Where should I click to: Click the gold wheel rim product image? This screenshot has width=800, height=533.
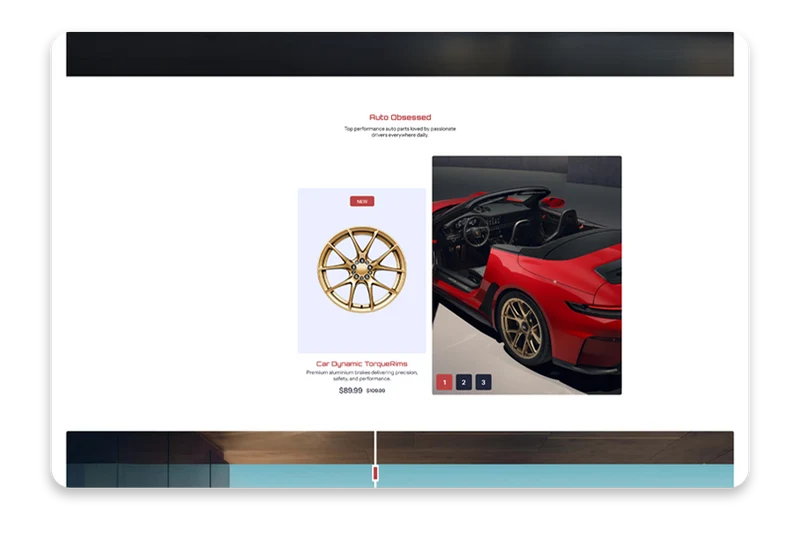362,270
